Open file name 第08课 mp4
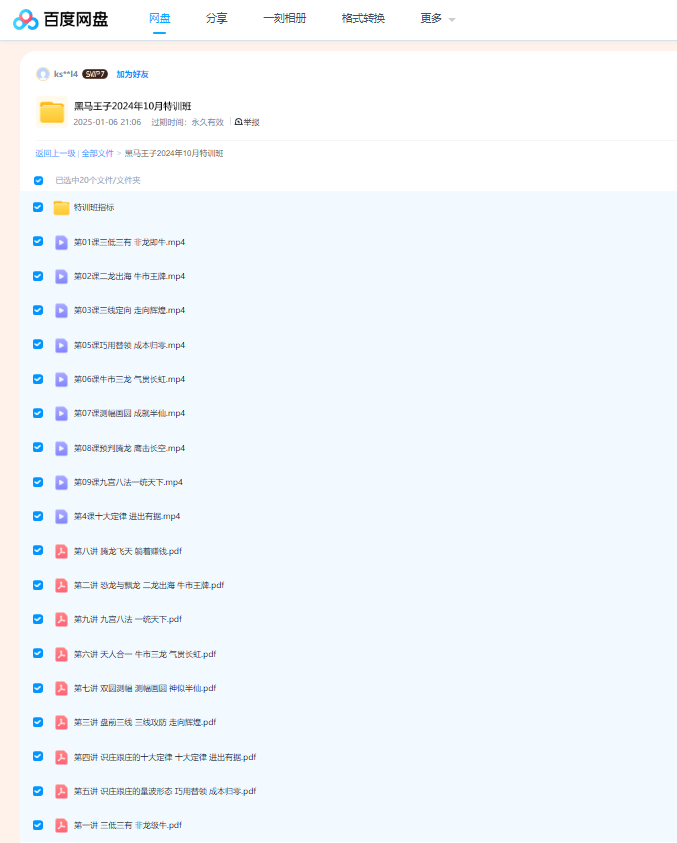Viewport: 677px width, 843px height. coord(129,448)
